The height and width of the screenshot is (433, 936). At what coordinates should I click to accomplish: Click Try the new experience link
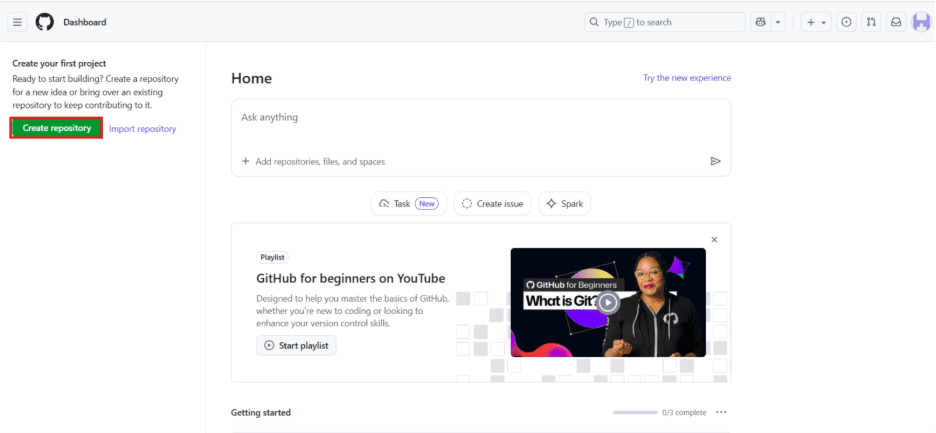(x=687, y=78)
